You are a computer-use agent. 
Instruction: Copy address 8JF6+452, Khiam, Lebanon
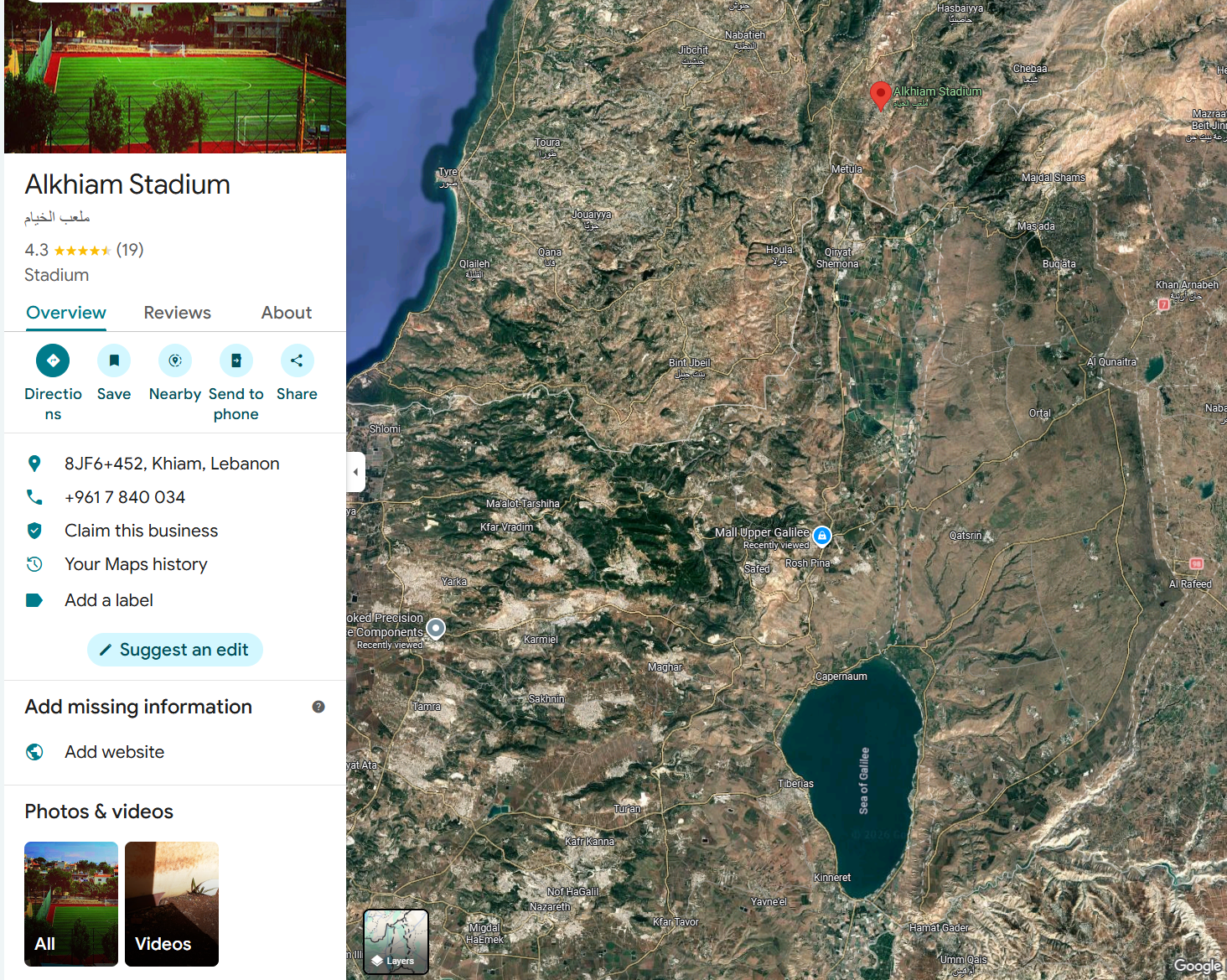point(172,464)
